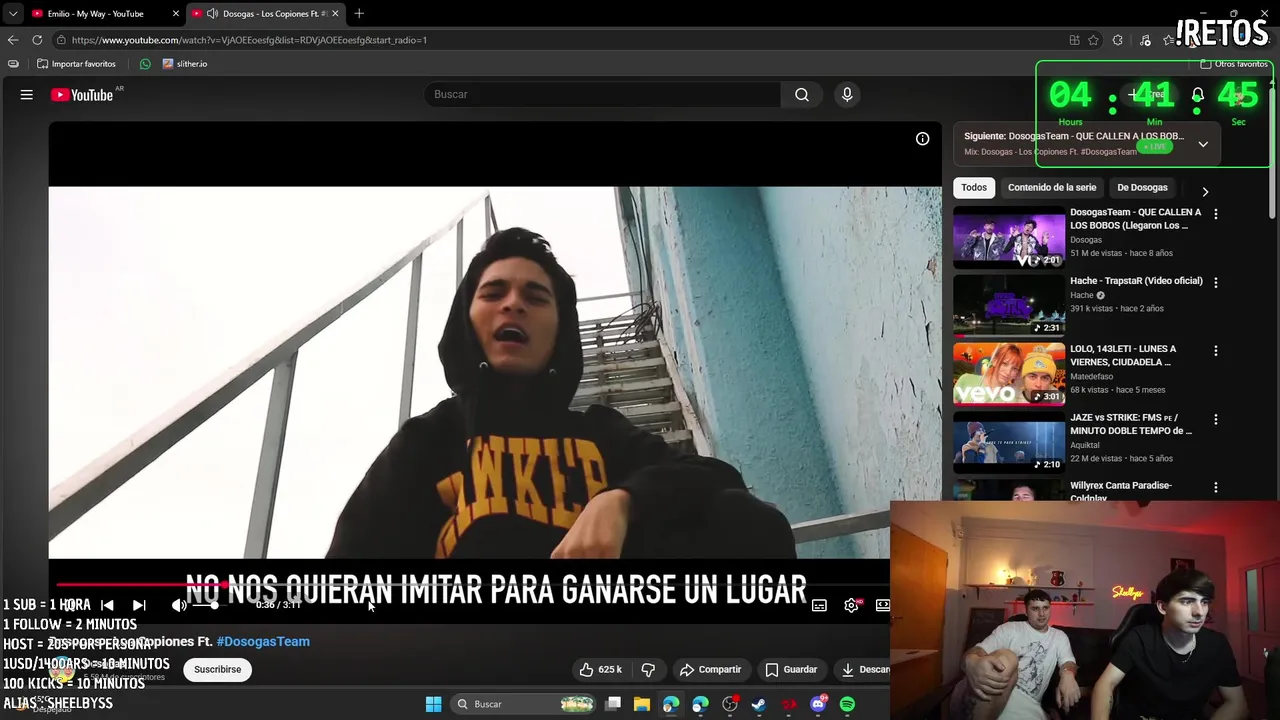Click the YouTube search magnifier button

(802, 94)
